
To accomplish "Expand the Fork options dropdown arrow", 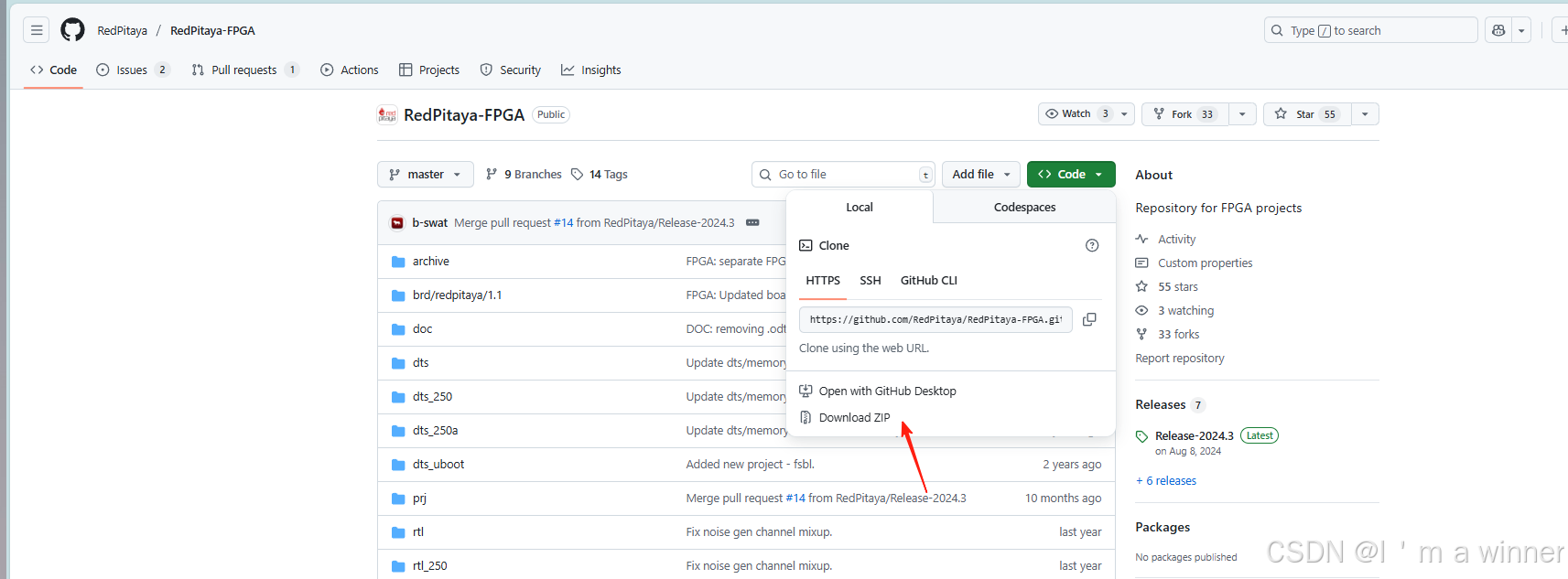I will pos(1242,114).
